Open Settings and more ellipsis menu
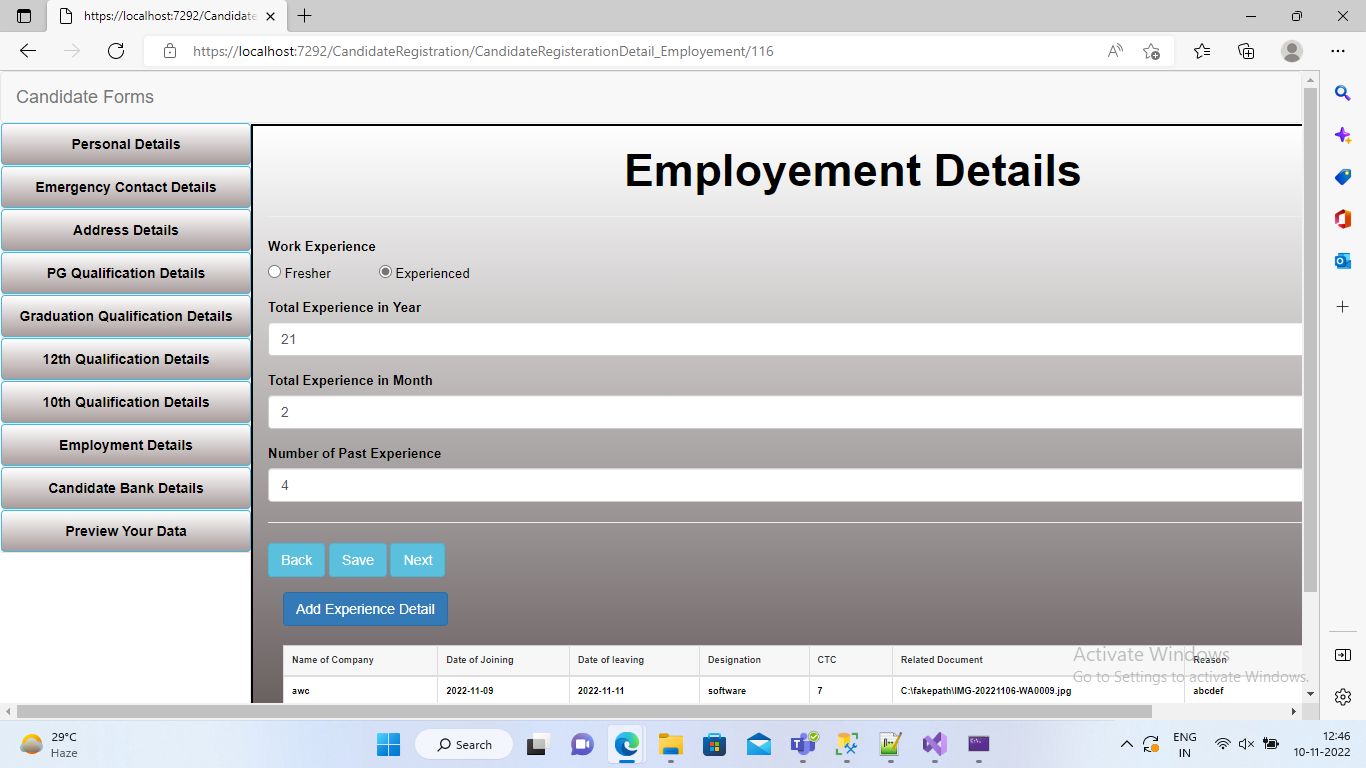The height and width of the screenshot is (768, 1366). pyautogui.click(x=1338, y=51)
